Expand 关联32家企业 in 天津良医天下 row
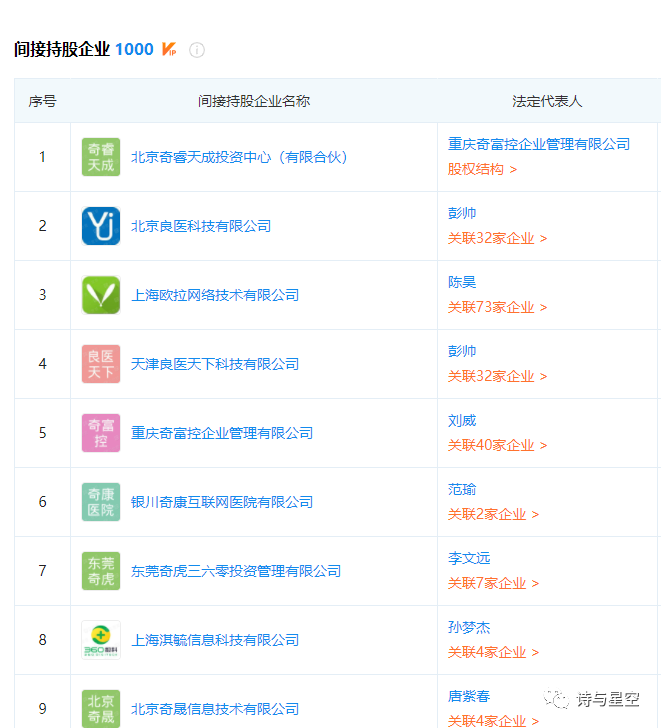661x728 pixels. coord(497,376)
